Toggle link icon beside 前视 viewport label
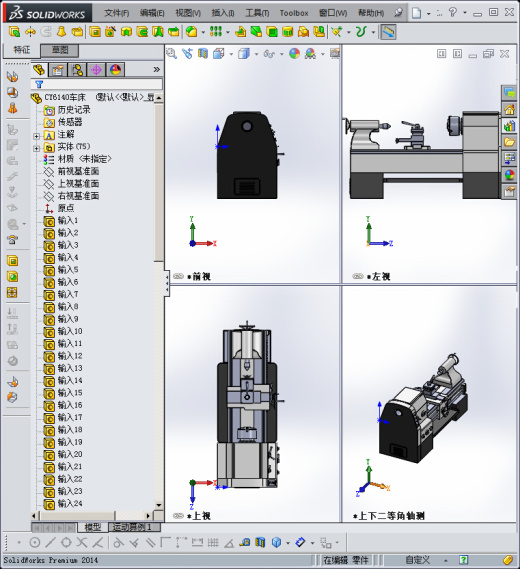This screenshot has width=520, height=569. (x=178, y=276)
